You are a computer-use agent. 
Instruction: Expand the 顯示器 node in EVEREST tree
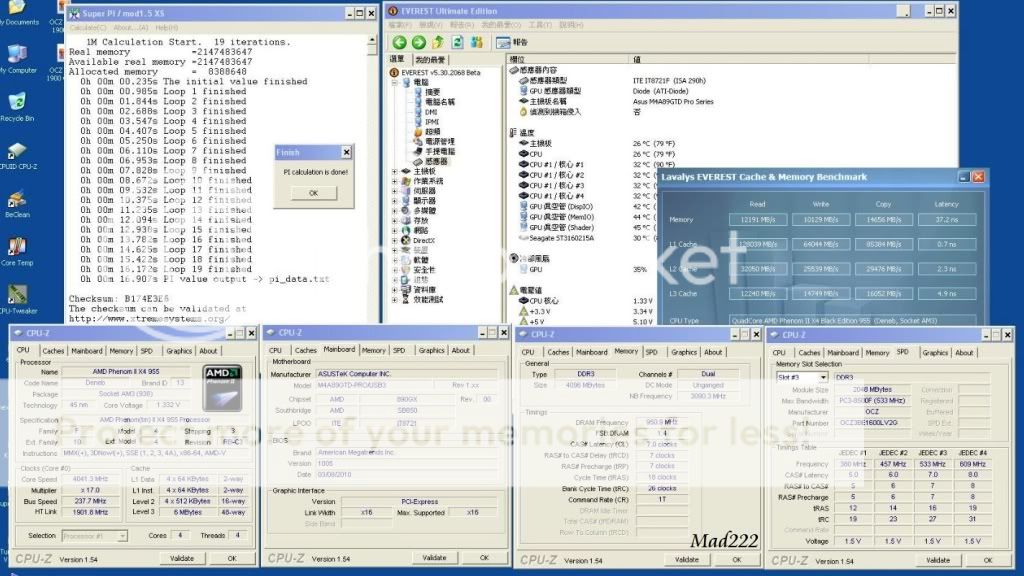click(x=394, y=200)
